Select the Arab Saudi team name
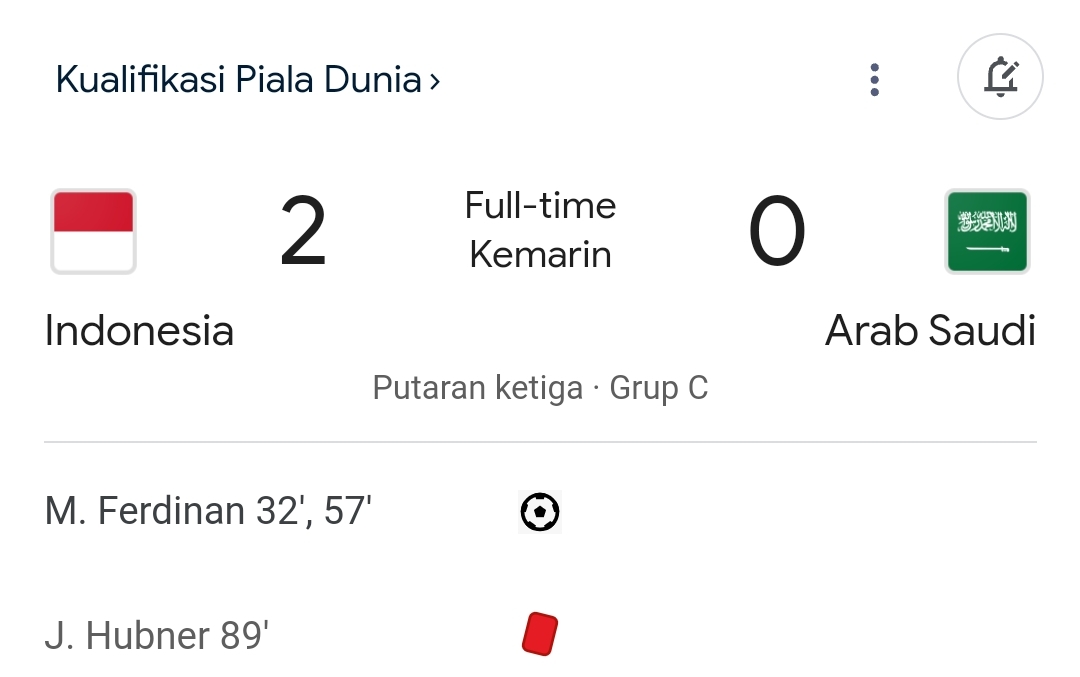 tap(930, 331)
